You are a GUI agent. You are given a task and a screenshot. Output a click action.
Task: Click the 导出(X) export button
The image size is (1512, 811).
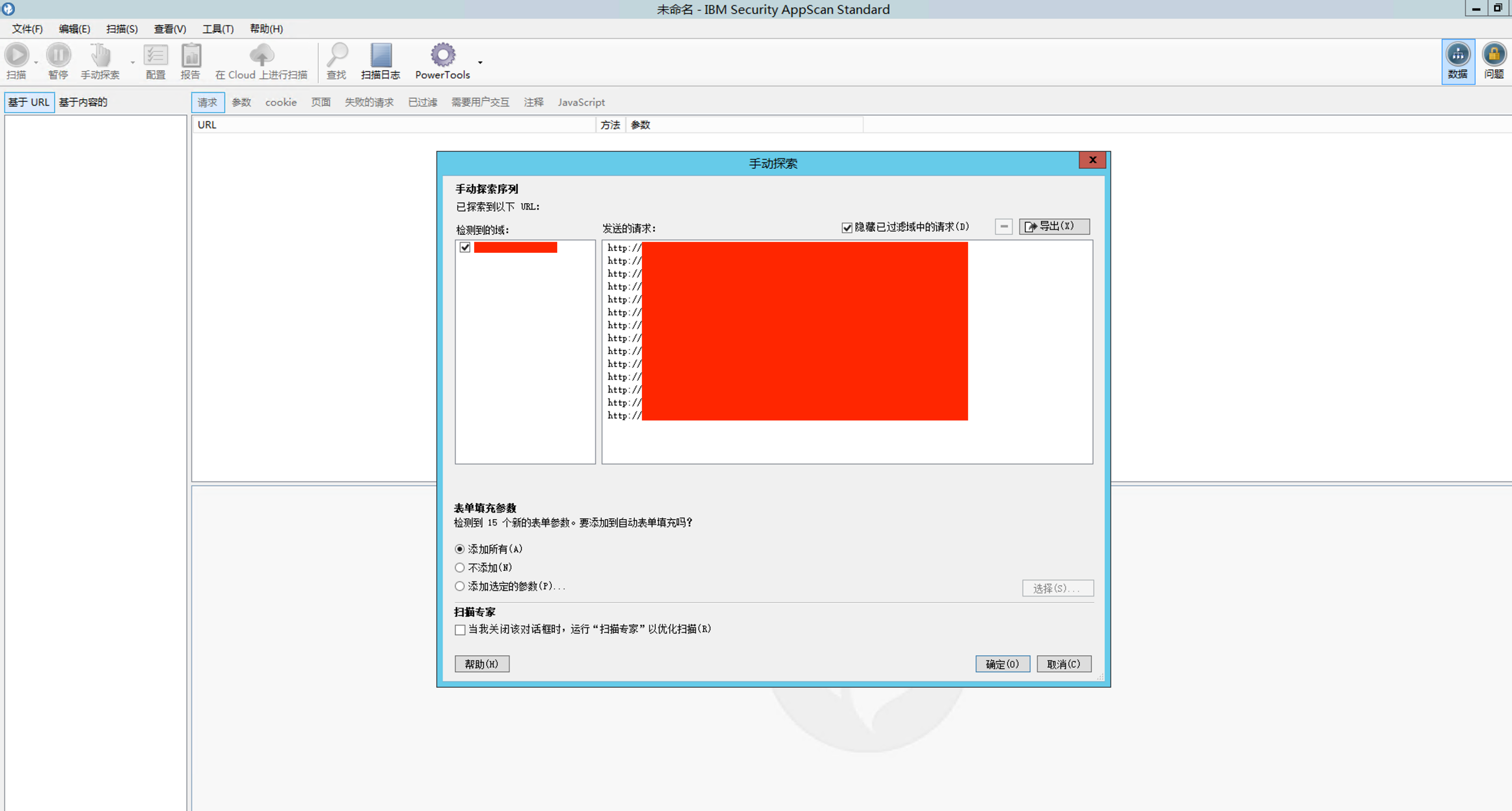point(1054,226)
